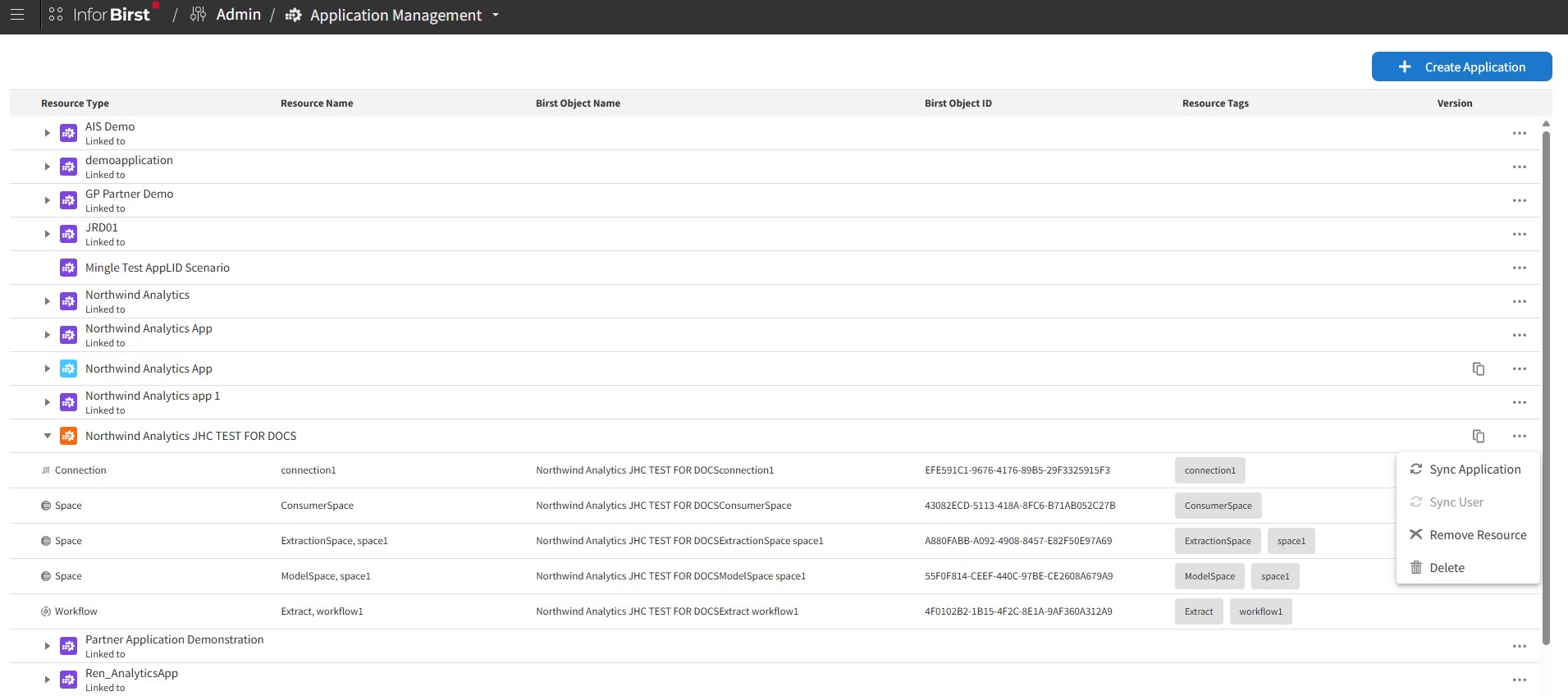Image resolution: width=1568 pixels, height=696 pixels.
Task: Expand the GP Partner Demo row
Action: [48, 200]
